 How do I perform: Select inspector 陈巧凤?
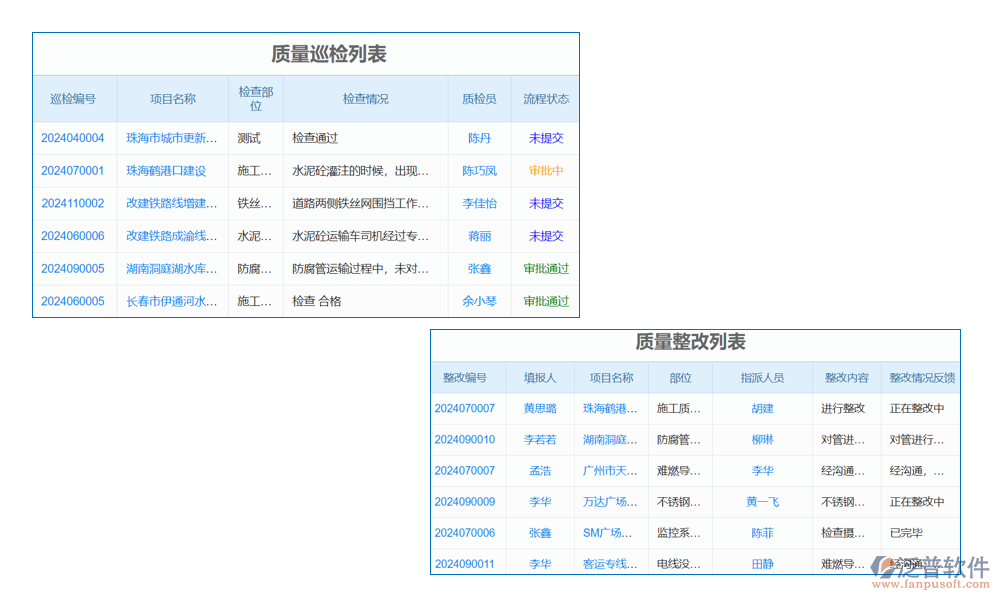coord(479,171)
